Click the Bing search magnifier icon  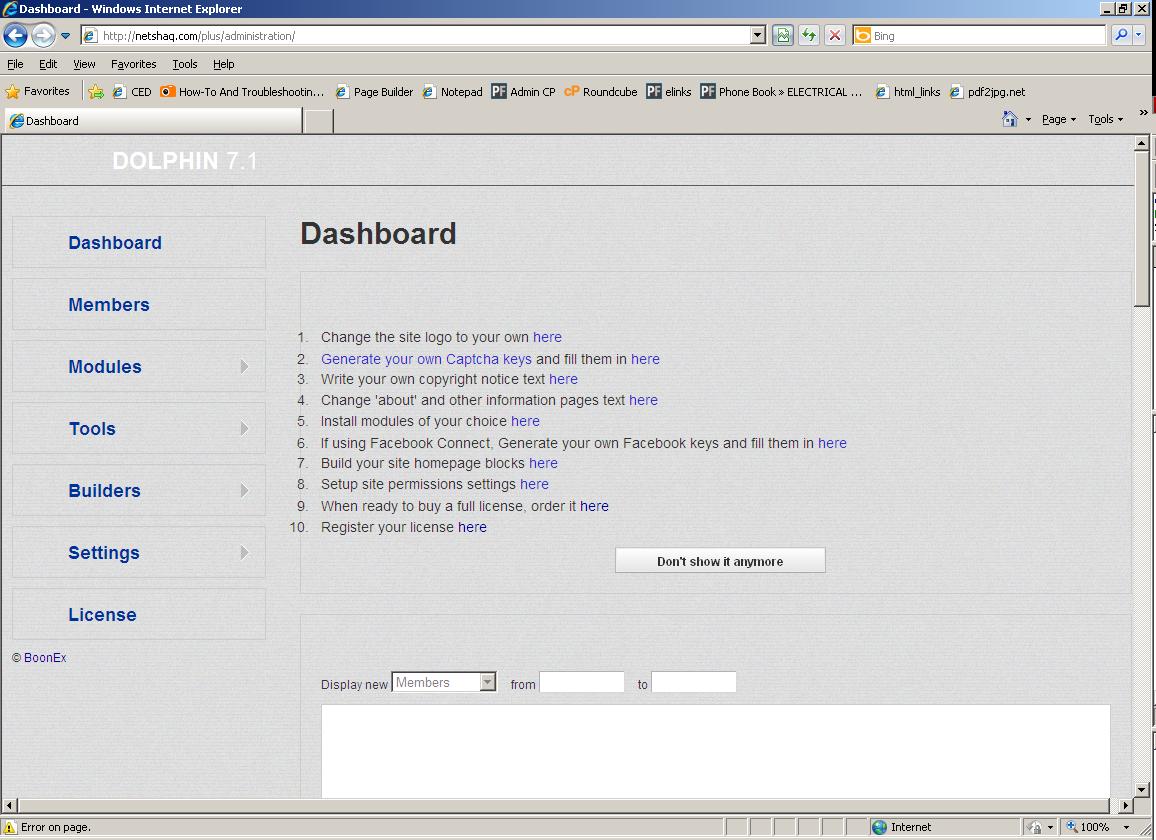pyautogui.click(x=1121, y=36)
